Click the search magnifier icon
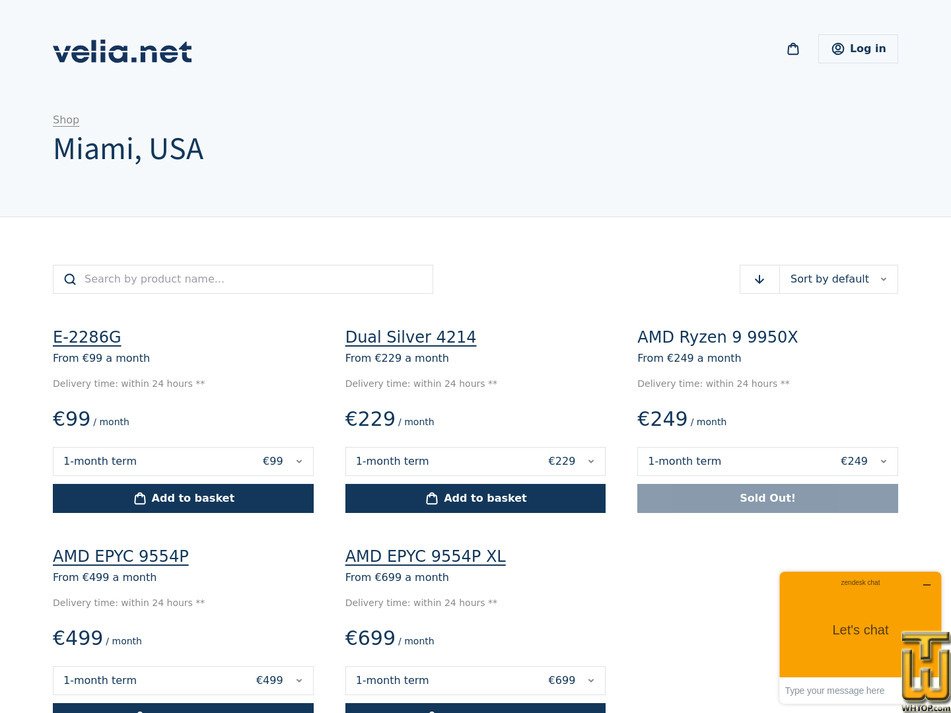Screen dimensions: 951x713 coord(70,280)
